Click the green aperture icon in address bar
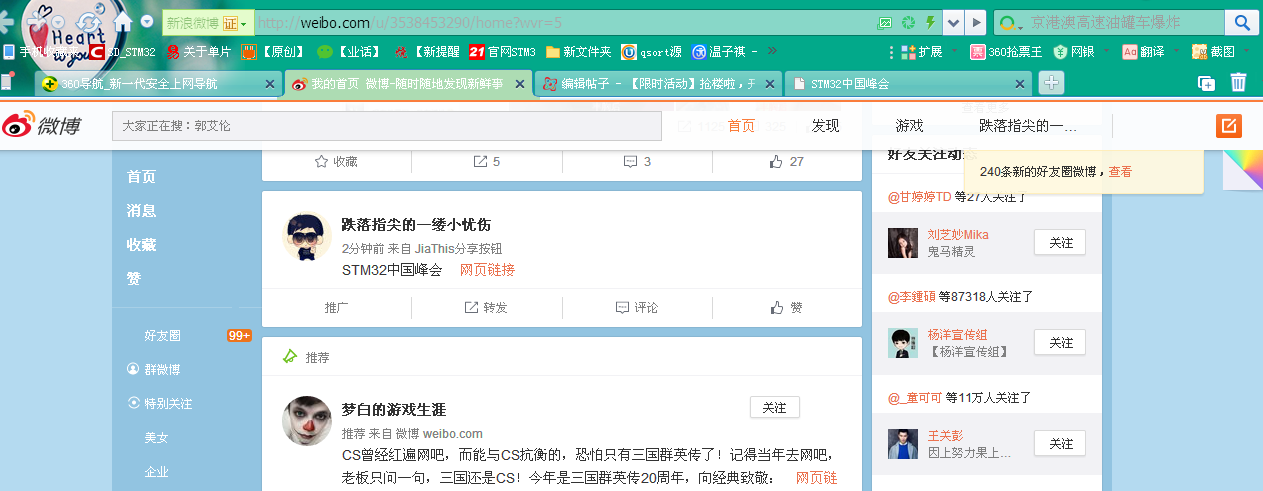 (908, 22)
